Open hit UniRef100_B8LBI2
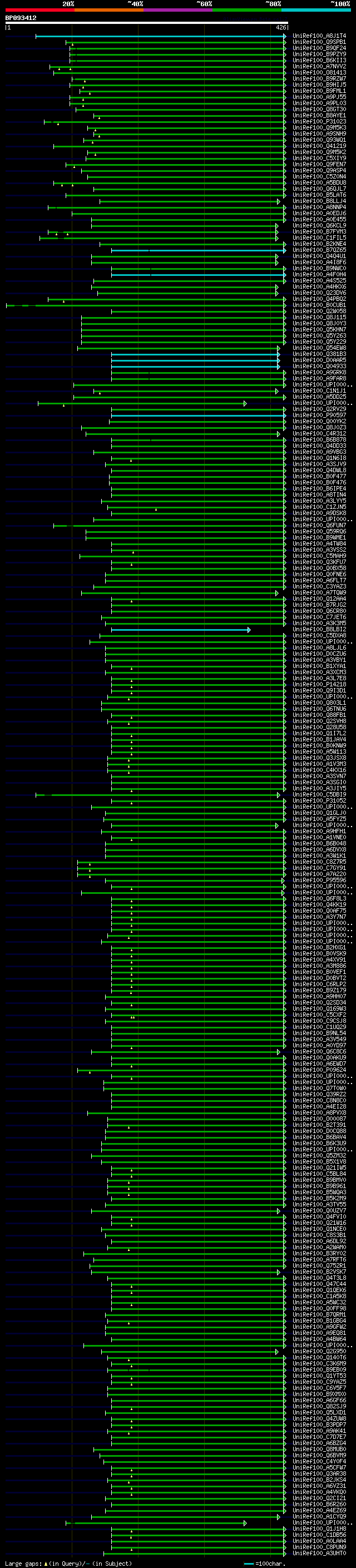The image size is (356, 1568). pos(319,630)
